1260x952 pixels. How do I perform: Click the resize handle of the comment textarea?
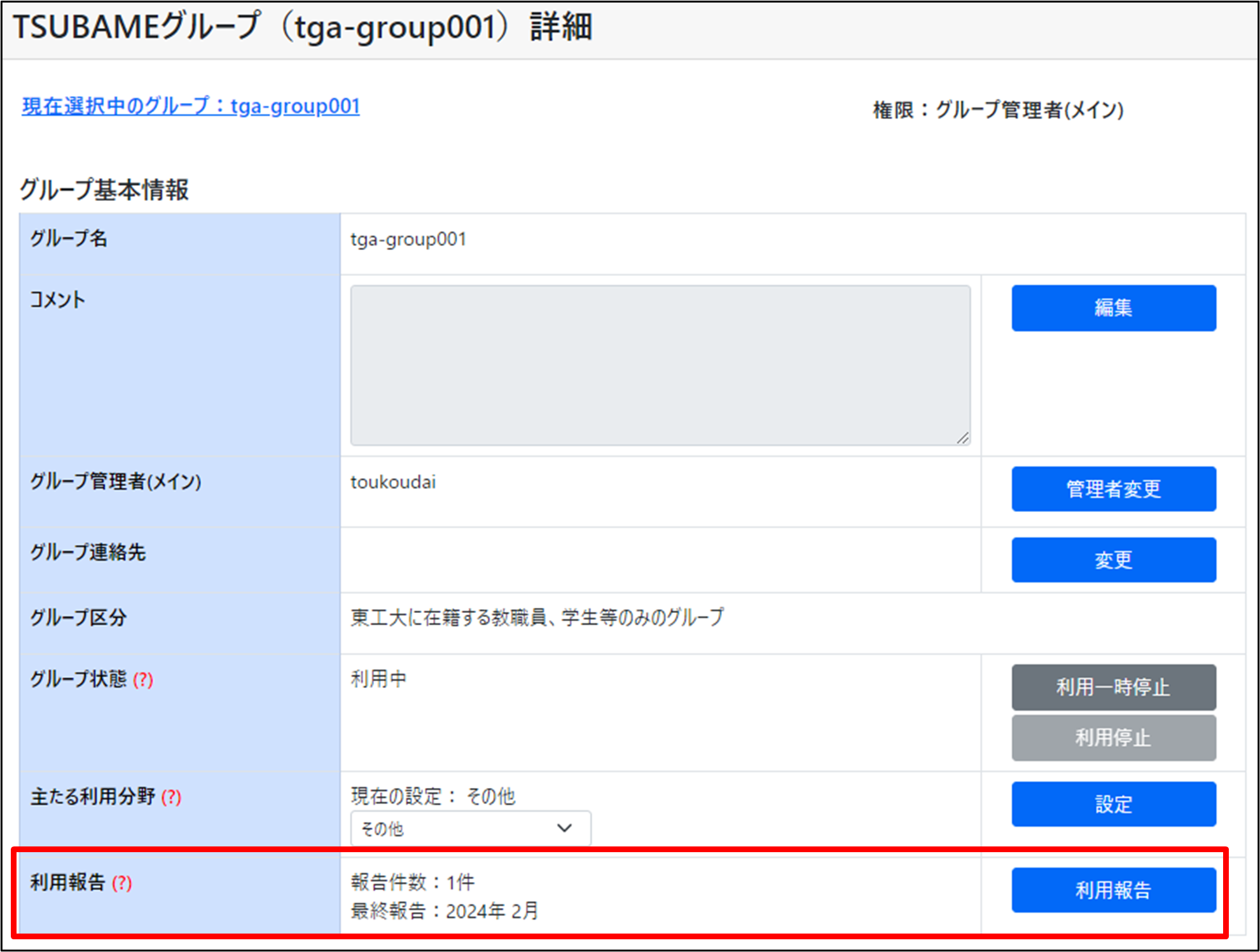coord(963,438)
